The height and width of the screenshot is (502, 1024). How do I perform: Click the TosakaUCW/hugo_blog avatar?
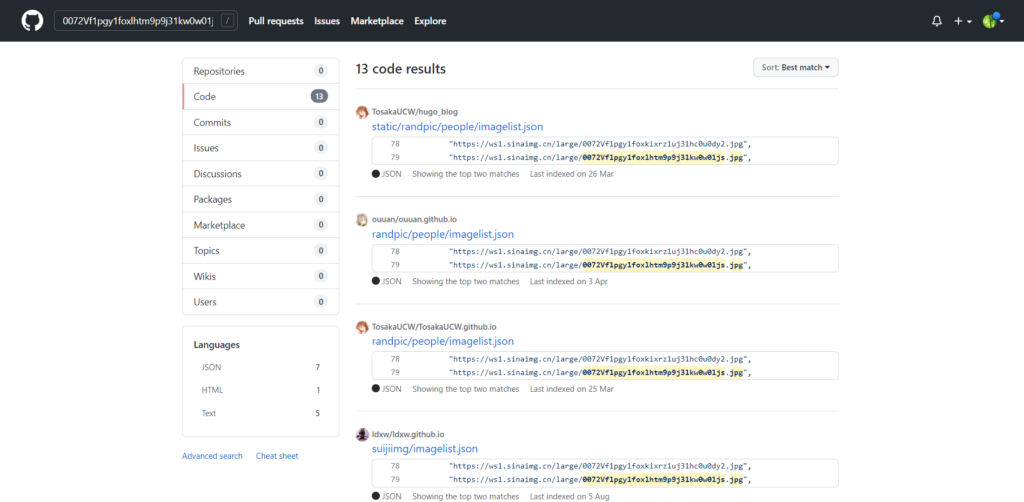[x=362, y=112]
